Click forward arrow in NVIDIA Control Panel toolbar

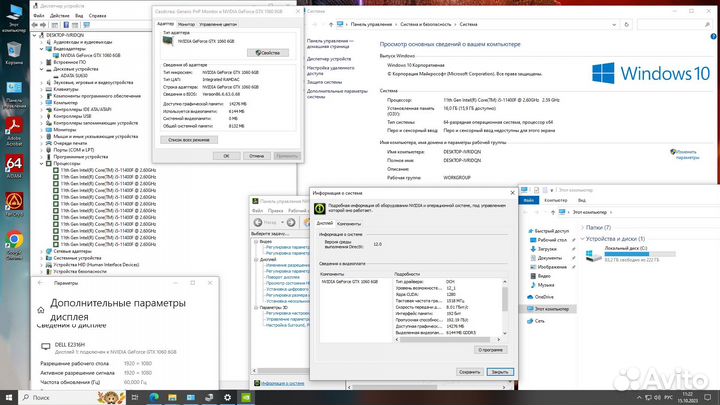point(291,222)
